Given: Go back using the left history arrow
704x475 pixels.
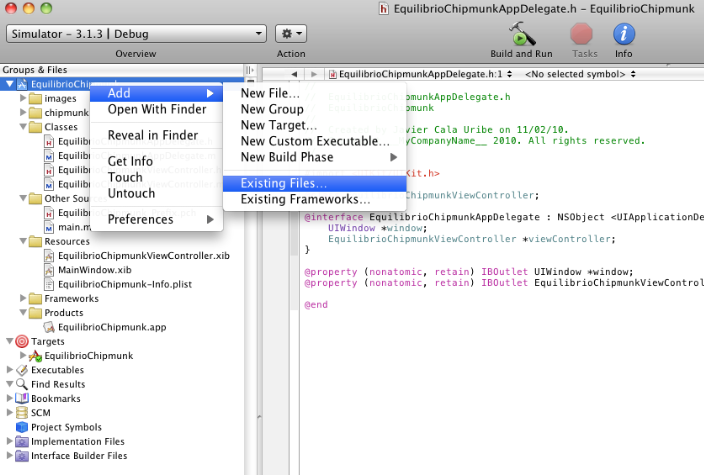Looking at the screenshot, I should coord(294,74).
